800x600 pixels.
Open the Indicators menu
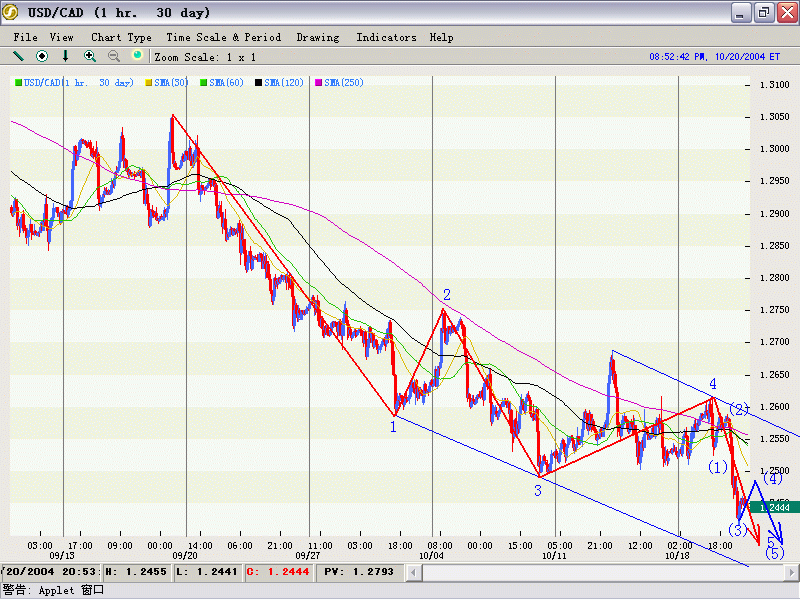[386, 37]
